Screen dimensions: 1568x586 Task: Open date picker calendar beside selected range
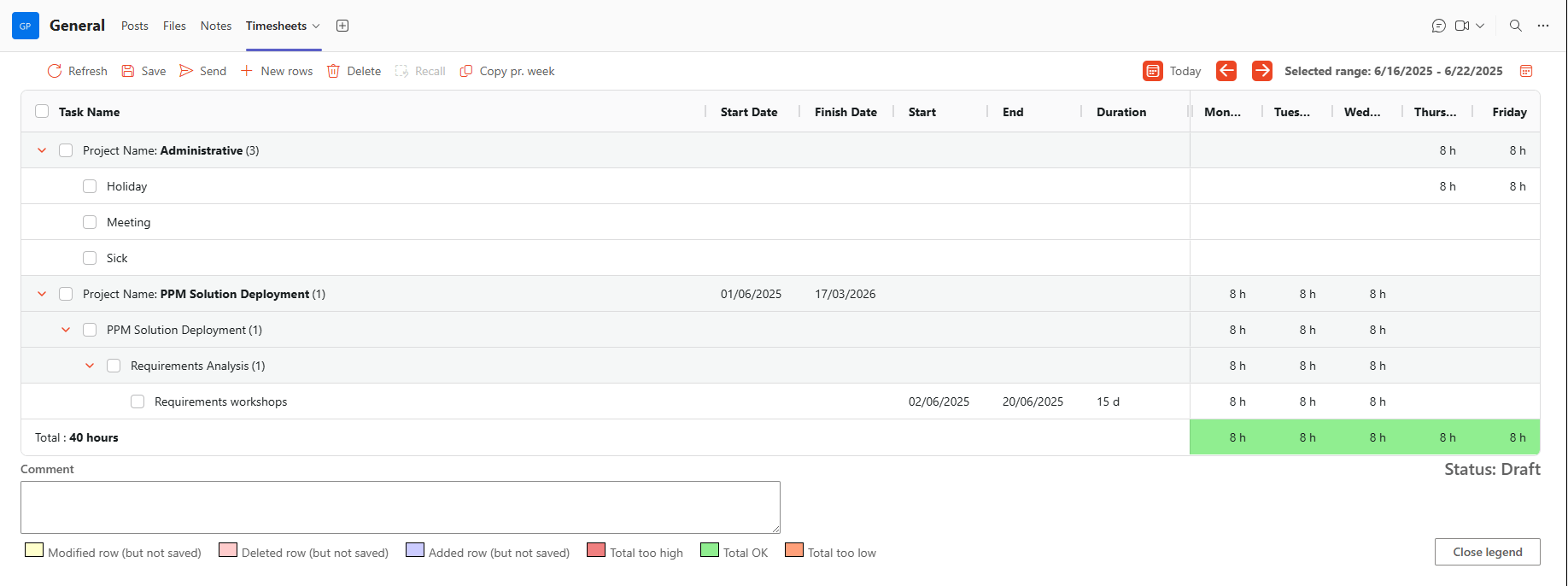[1526, 71]
